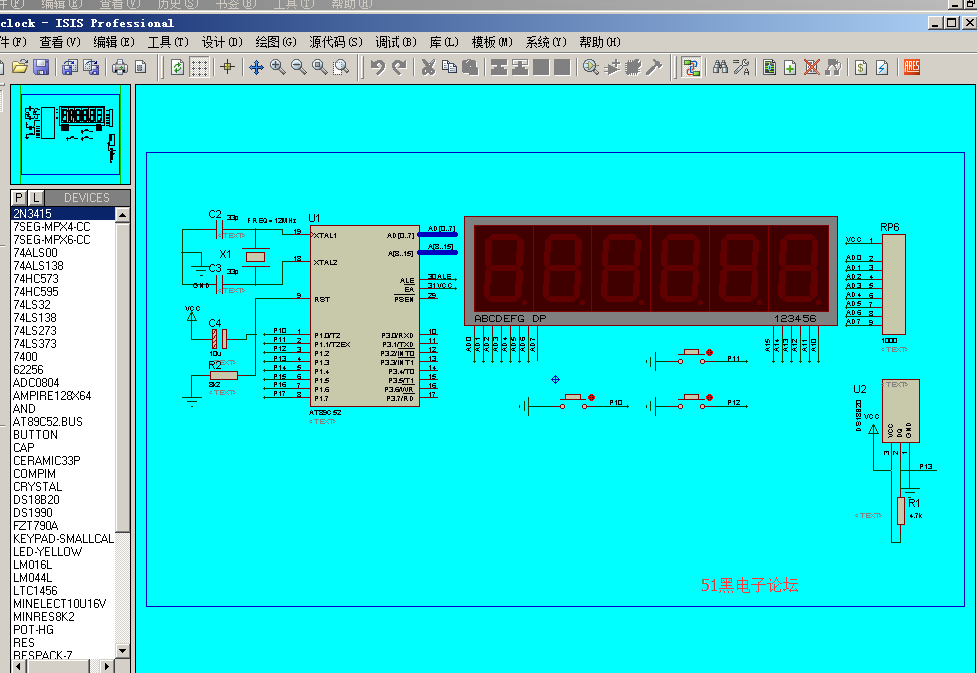
Task: Click the Block Copy icon
Action: tap(498, 67)
